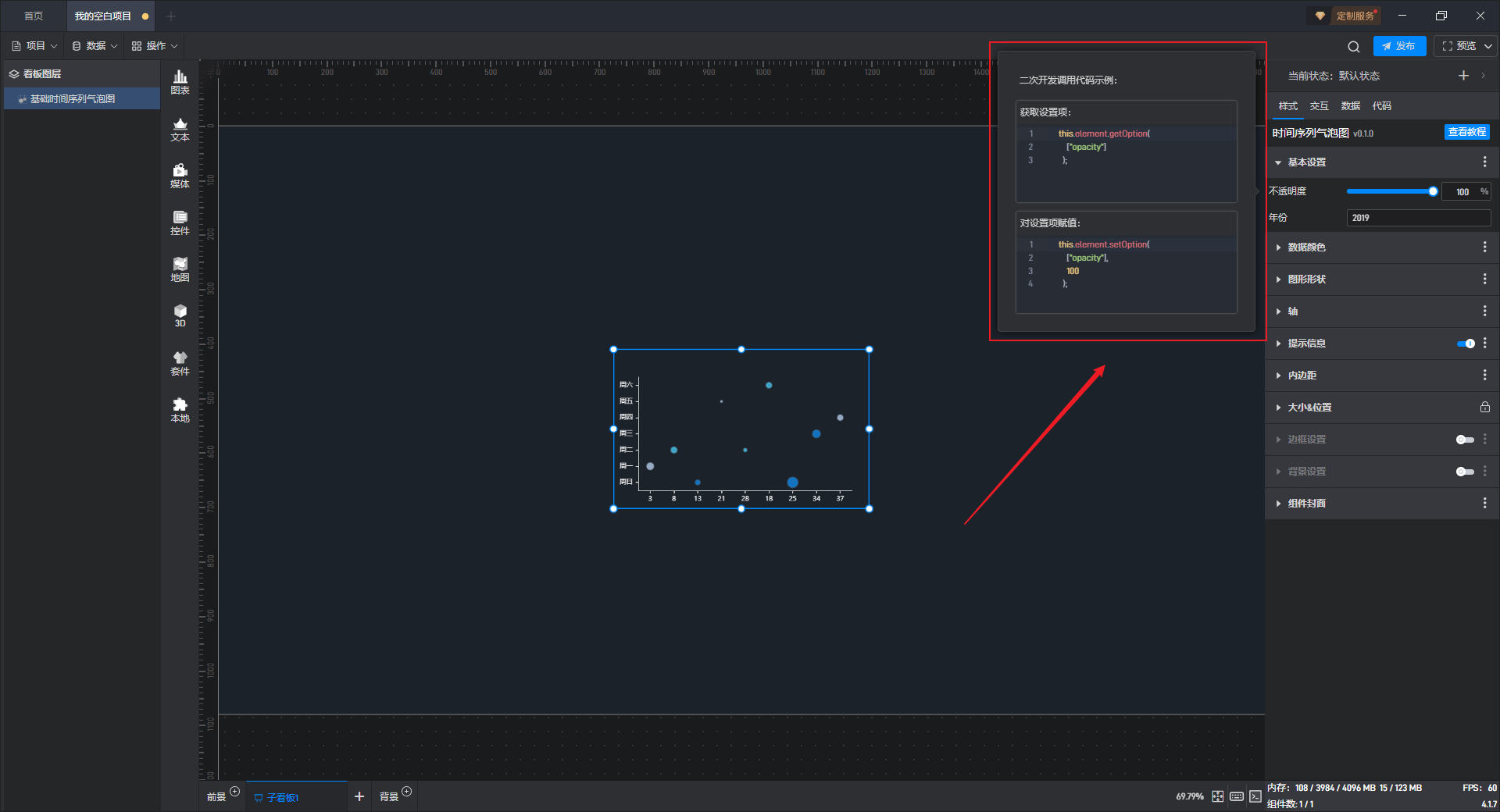
Task: Open the 媒体 media components icon
Action: (180, 176)
